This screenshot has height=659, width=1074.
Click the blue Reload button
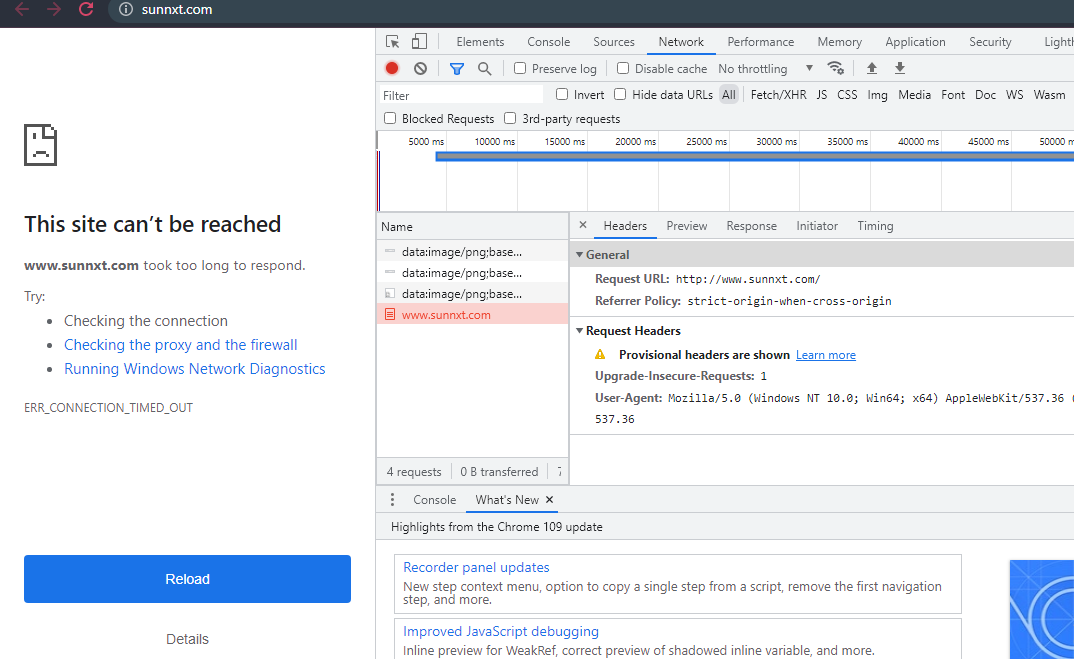click(x=187, y=579)
